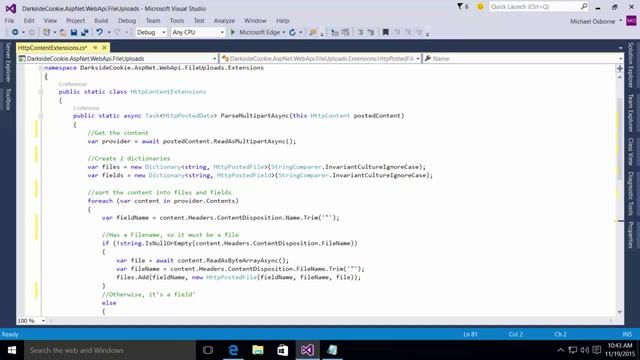Open the Build menu

point(101,20)
